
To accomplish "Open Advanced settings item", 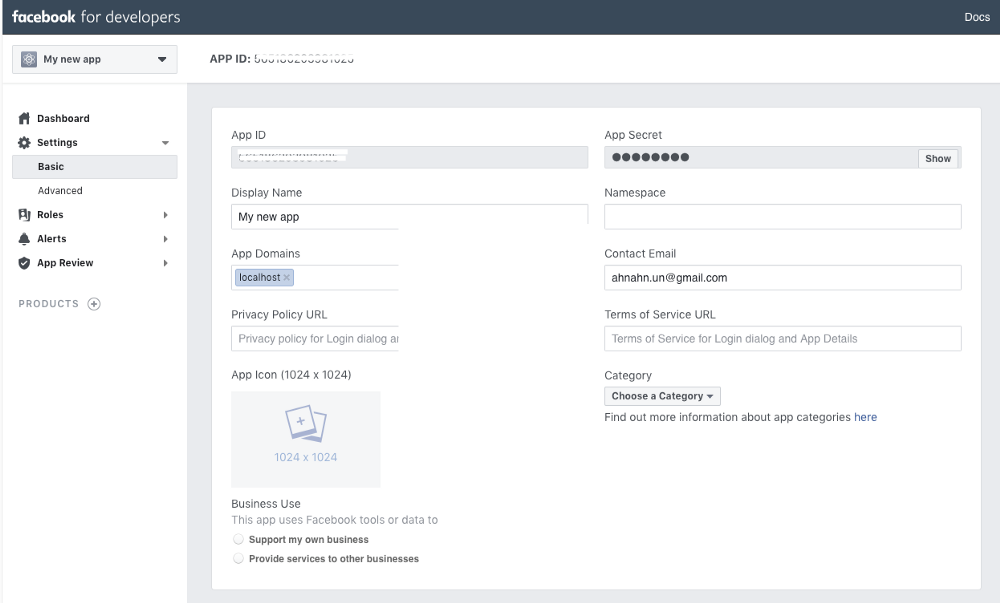I will (x=60, y=191).
